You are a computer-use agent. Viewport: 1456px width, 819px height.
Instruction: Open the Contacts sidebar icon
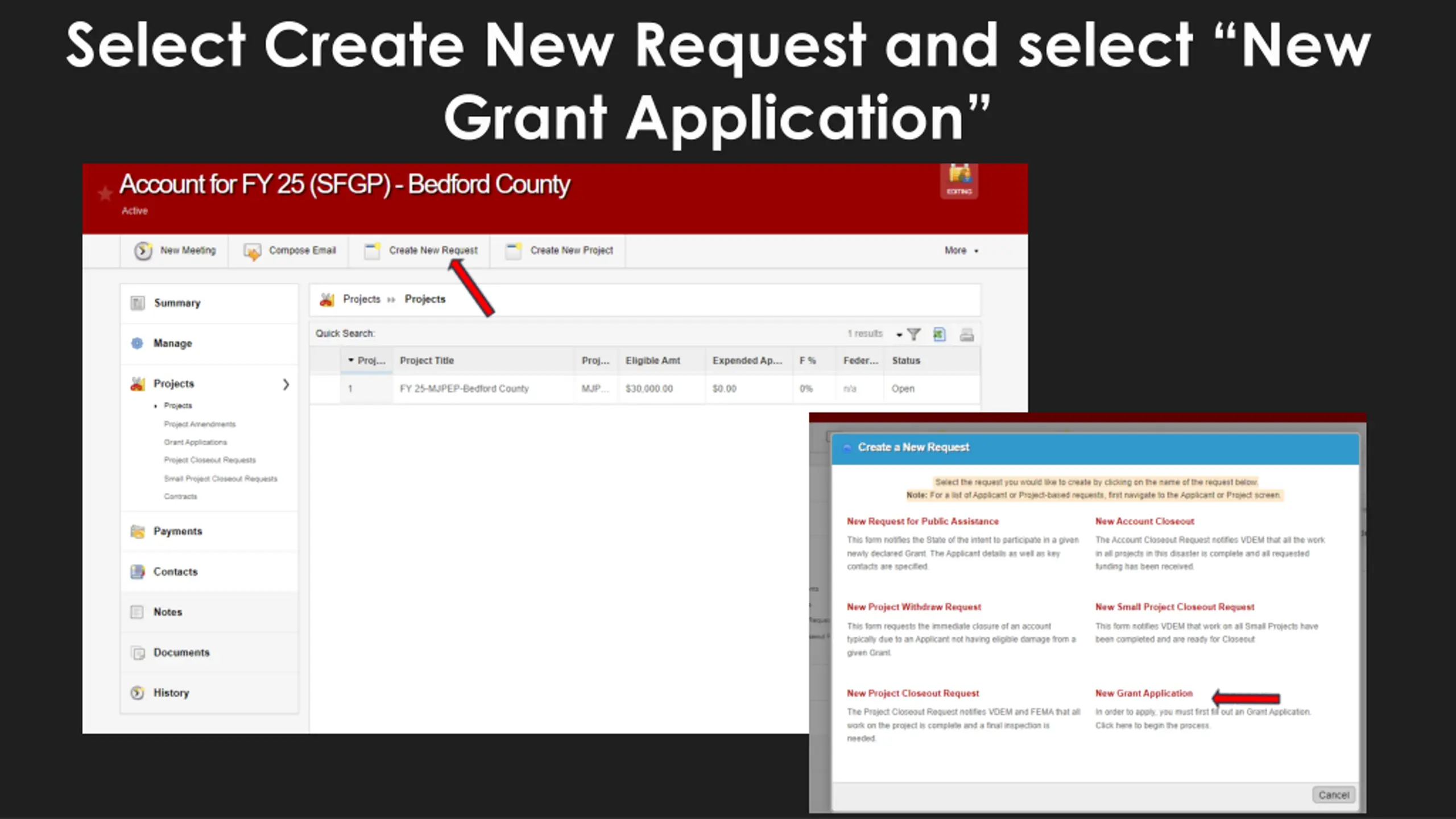(138, 572)
